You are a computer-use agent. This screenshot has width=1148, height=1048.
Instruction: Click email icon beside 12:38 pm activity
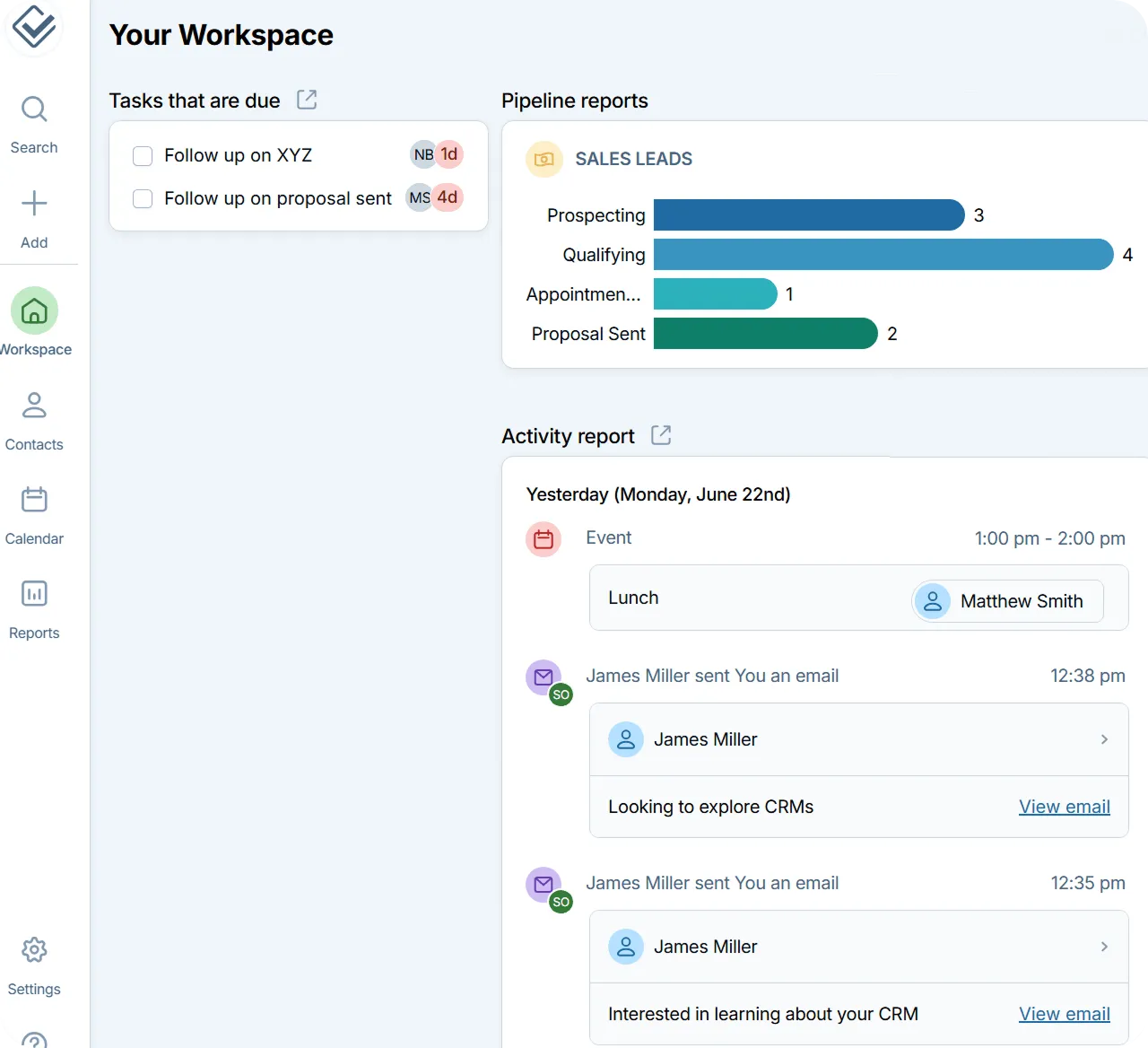click(544, 677)
